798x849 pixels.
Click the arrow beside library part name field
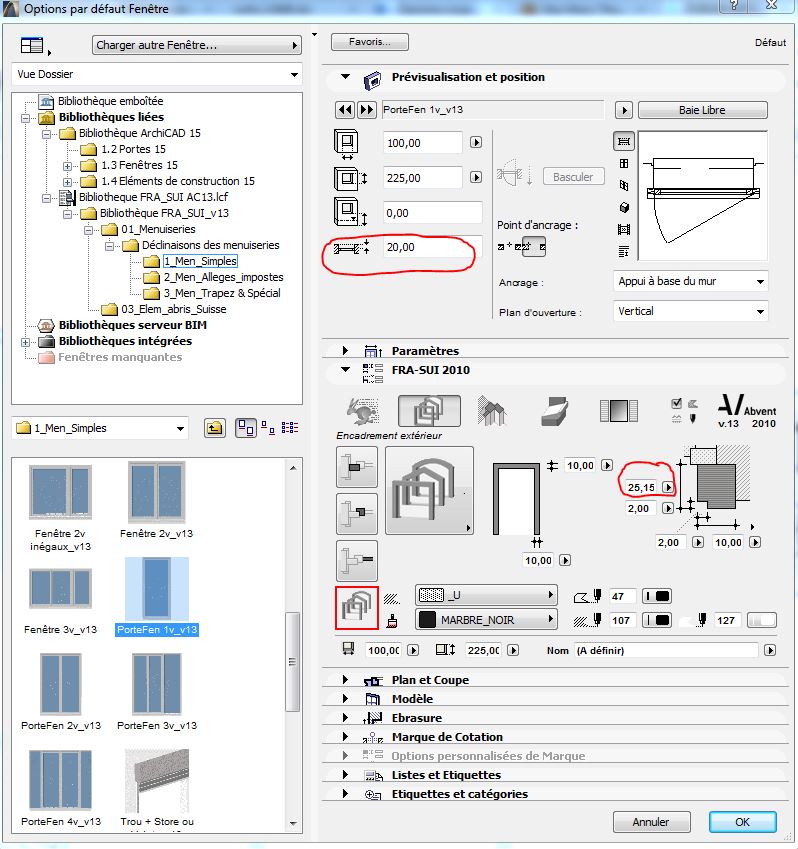click(x=624, y=110)
